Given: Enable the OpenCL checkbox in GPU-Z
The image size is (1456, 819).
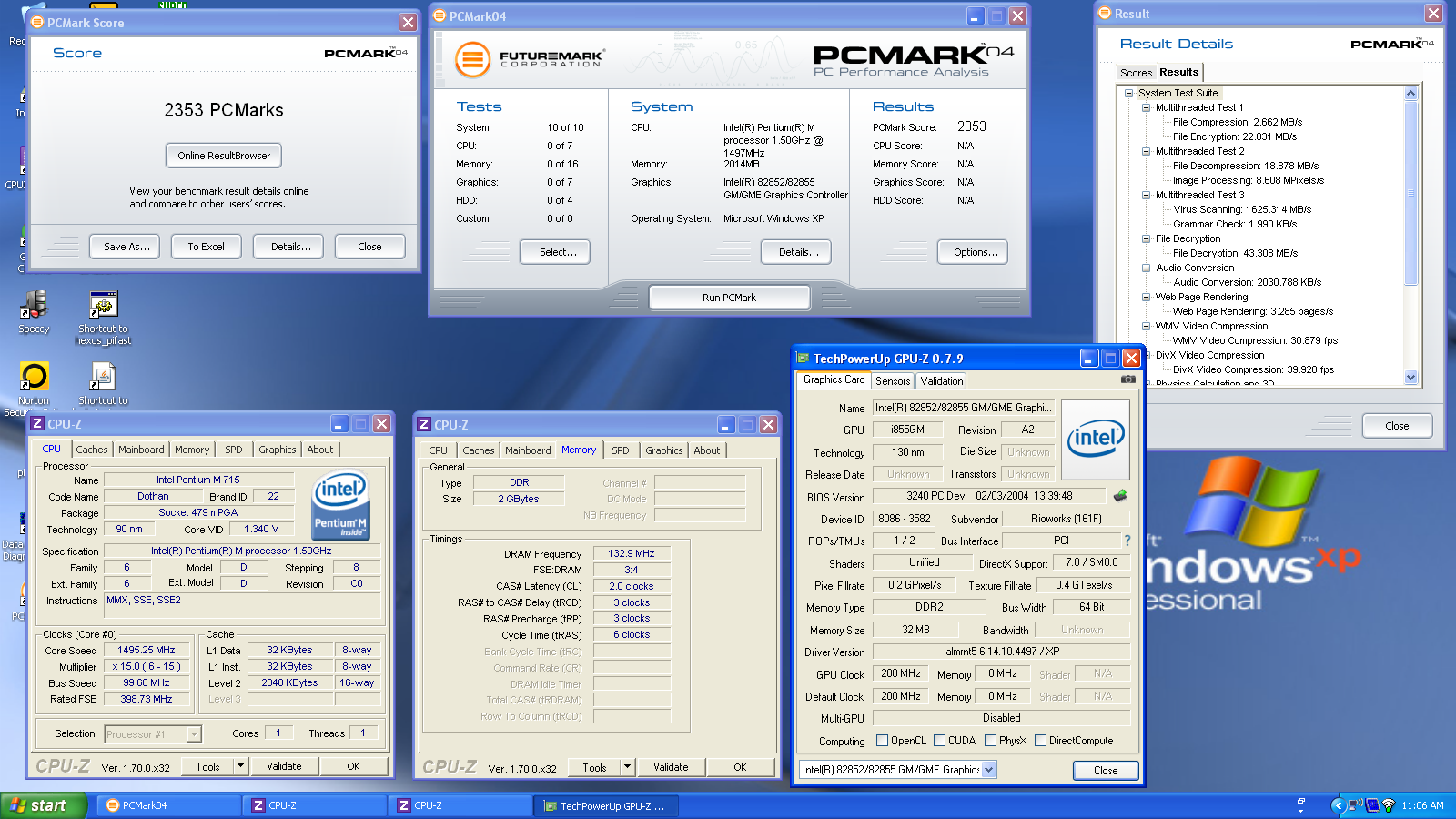Looking at the screenshot, I should [x=882, y=741].
